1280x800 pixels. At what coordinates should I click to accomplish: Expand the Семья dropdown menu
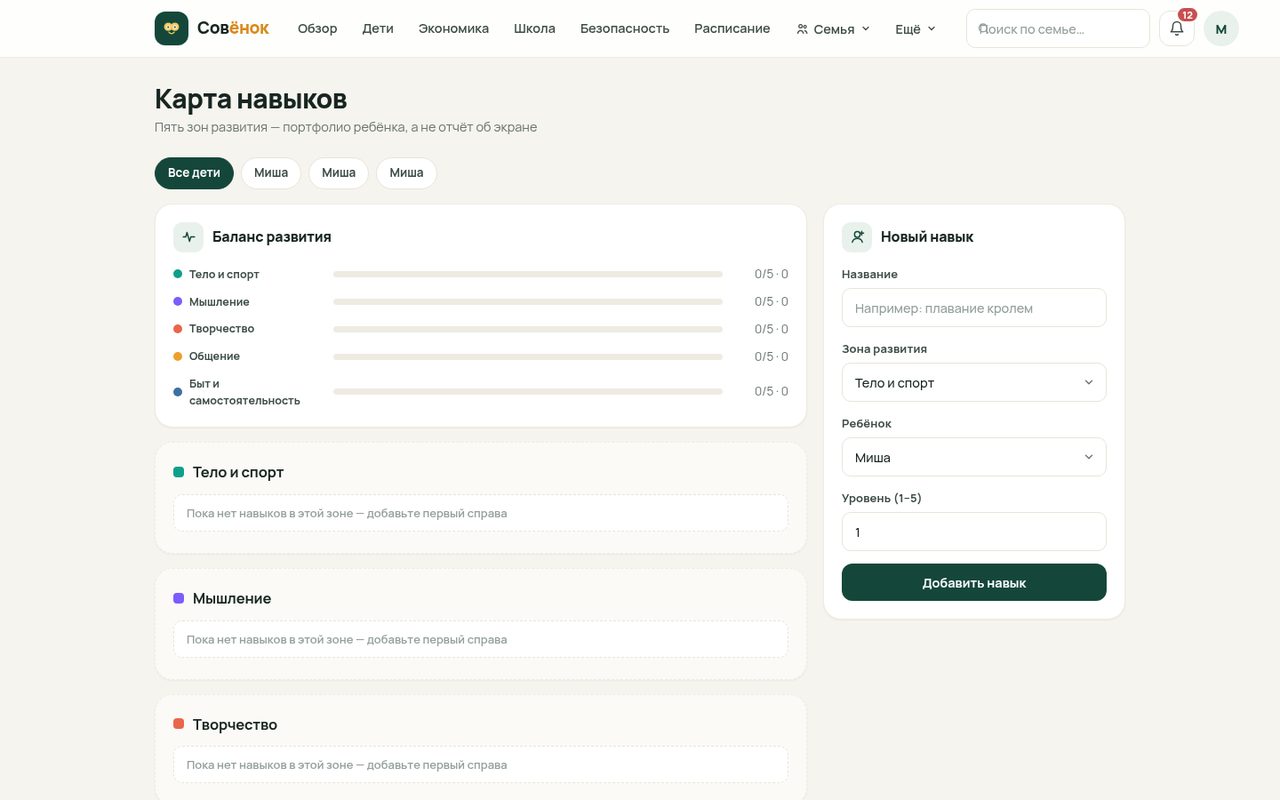point(833,29)
